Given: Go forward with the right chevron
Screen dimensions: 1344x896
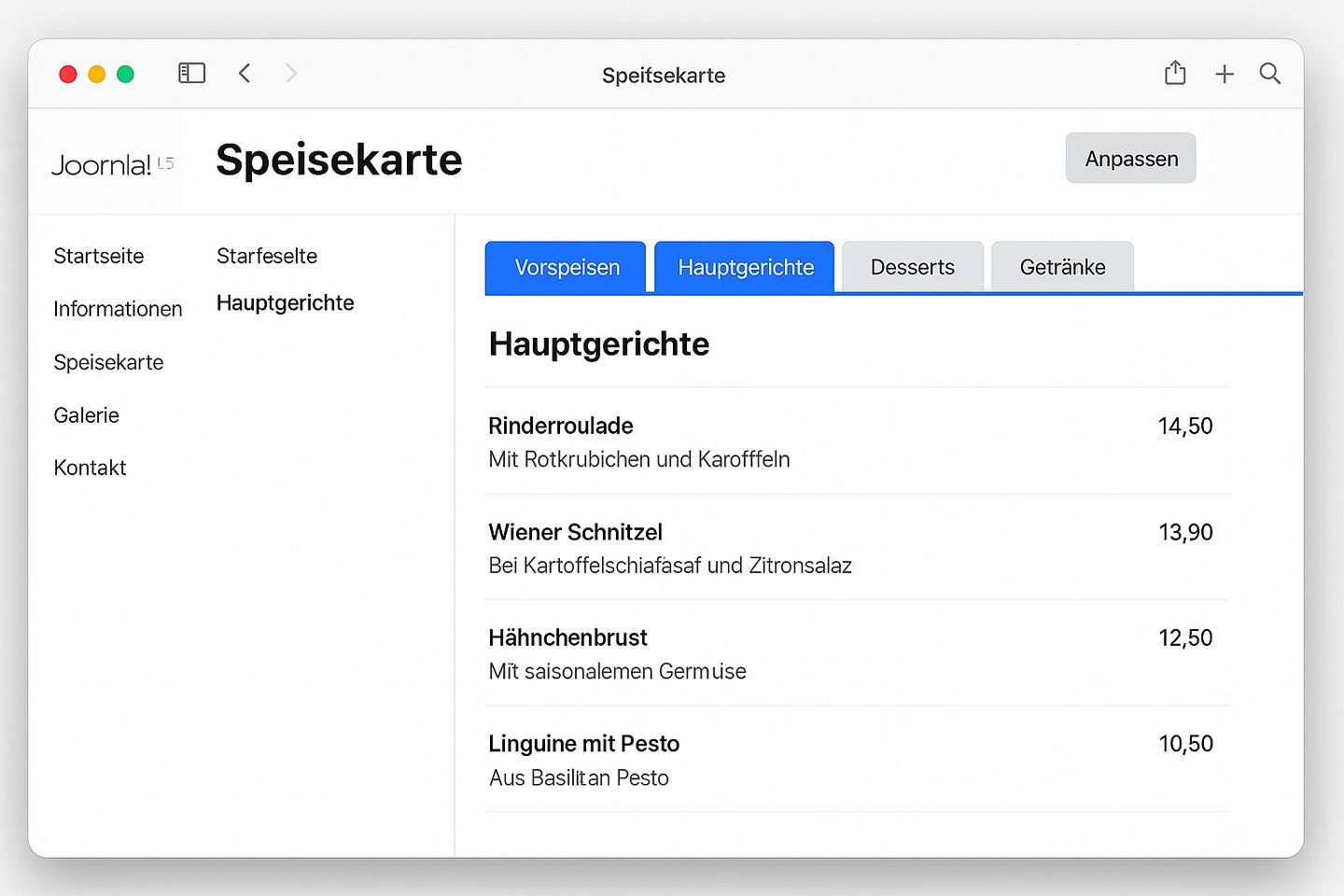Looking at the screenshot, I should pyautogui.click(x=291, y=73).
